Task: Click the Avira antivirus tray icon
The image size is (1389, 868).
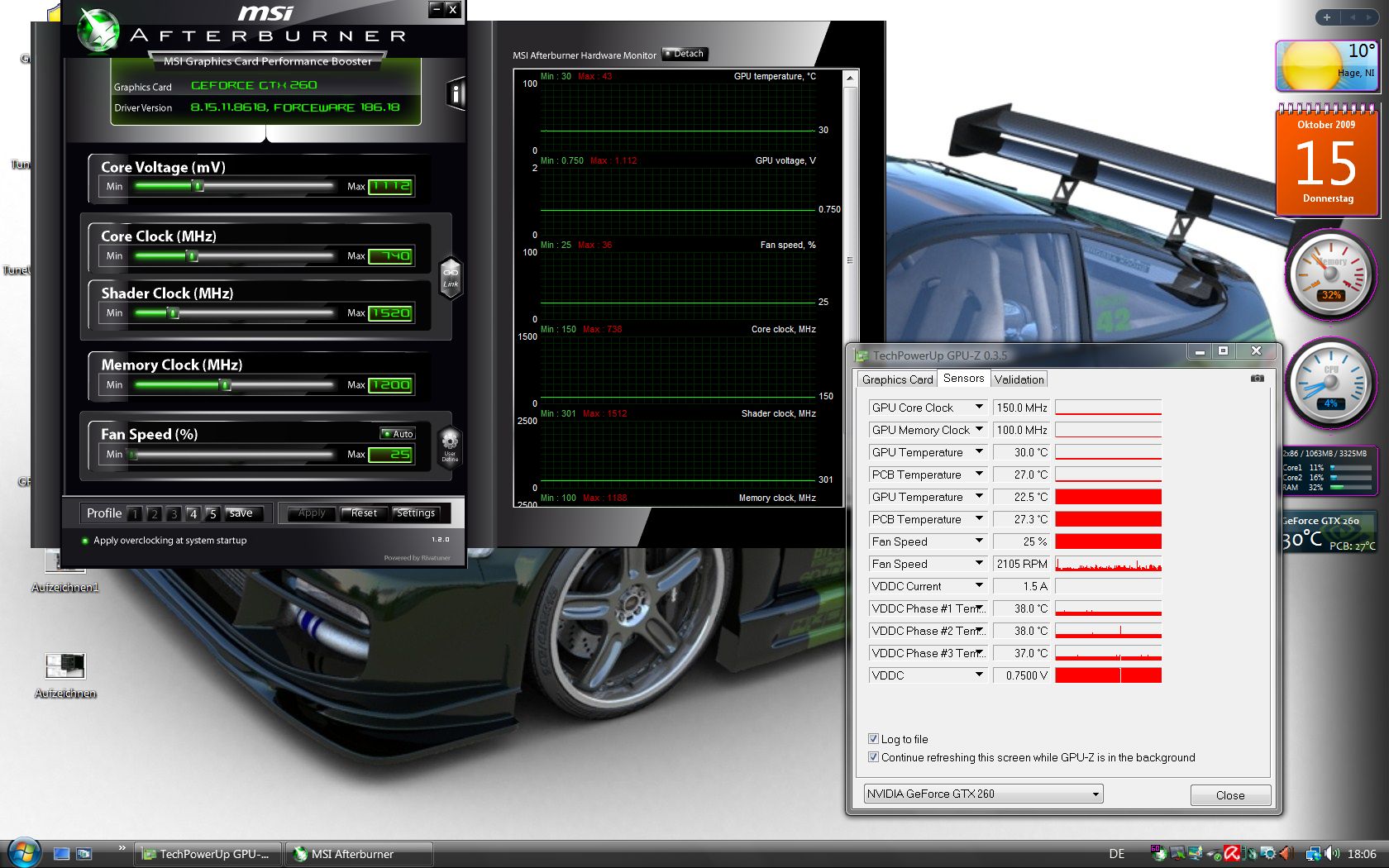Action: [1232, 854]
